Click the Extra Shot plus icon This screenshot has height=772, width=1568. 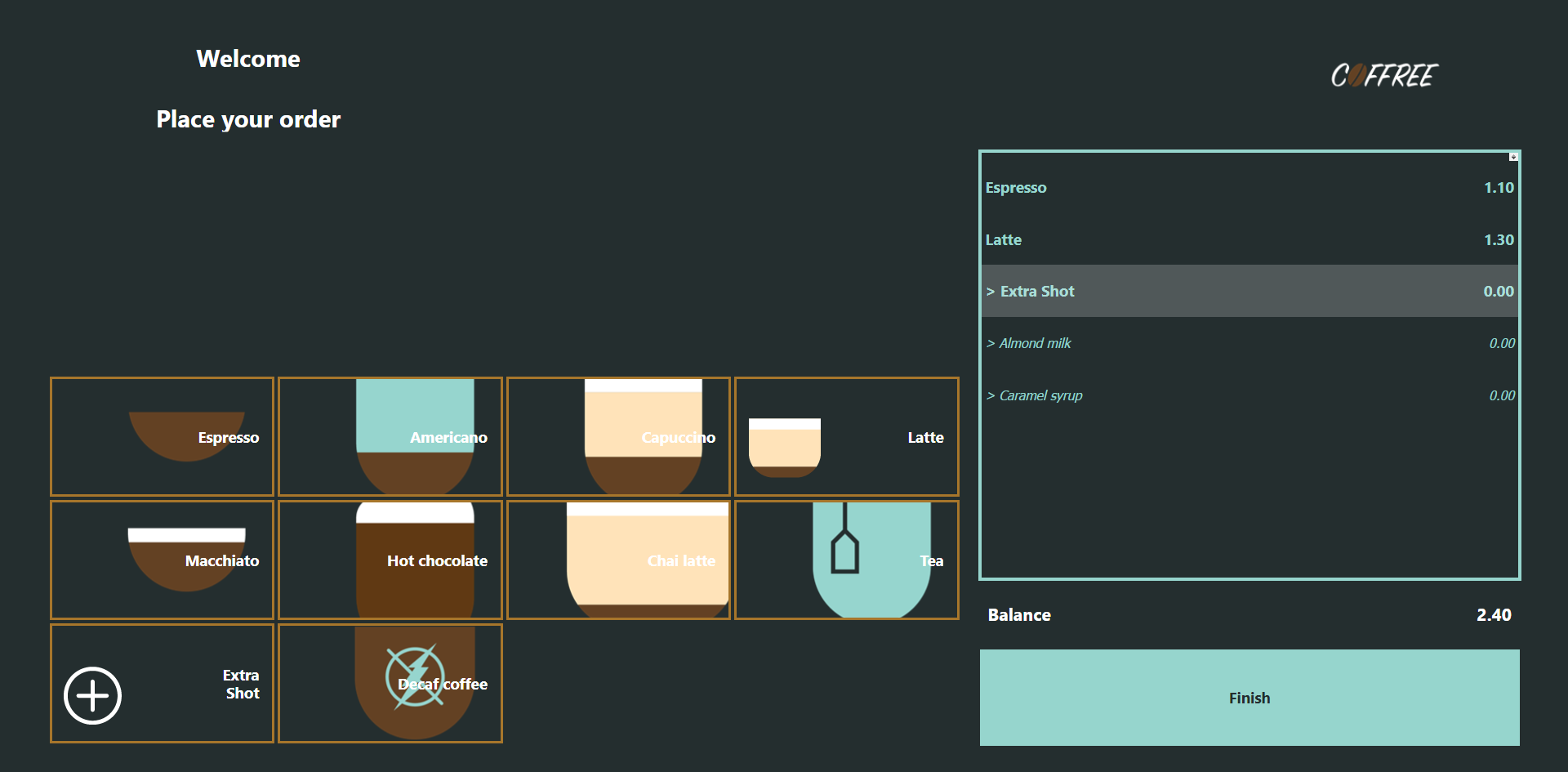click(93, 696)
